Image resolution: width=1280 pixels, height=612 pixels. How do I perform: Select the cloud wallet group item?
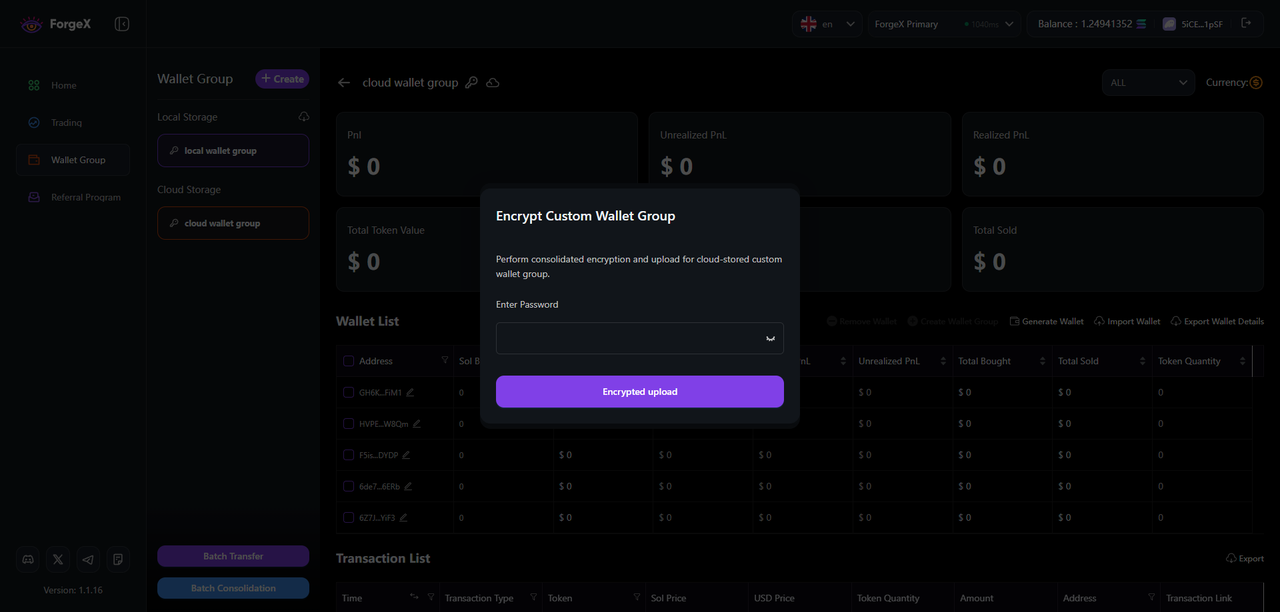pos(233,223)
